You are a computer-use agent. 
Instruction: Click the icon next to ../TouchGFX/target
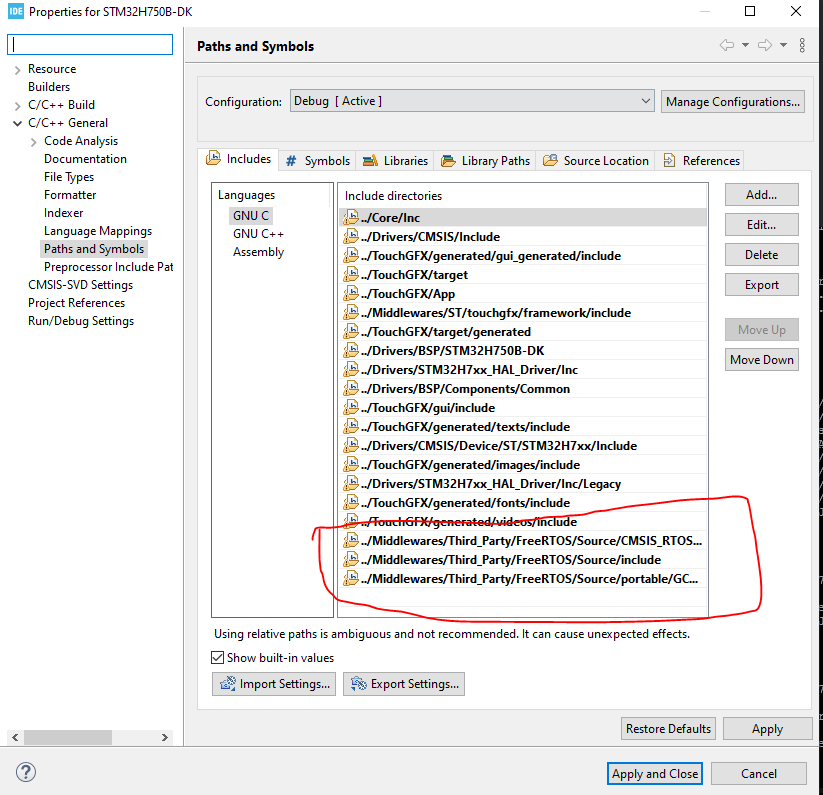(x=351, y=274)
